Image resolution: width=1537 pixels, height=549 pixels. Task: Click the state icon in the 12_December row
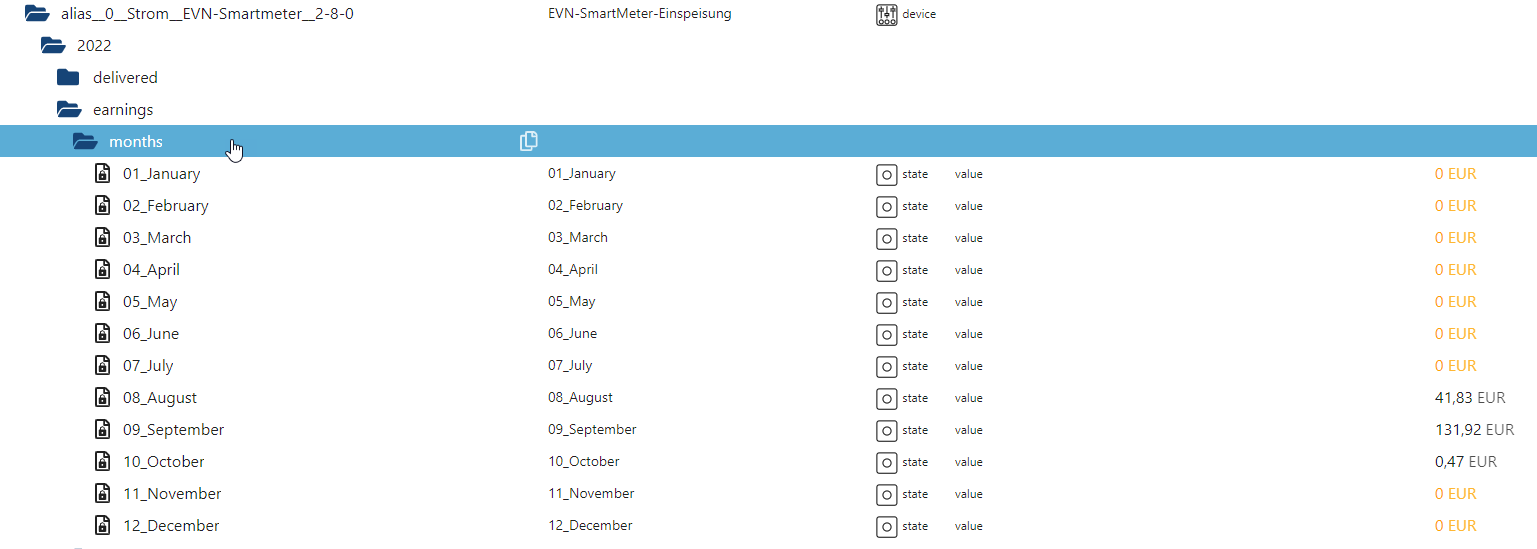point(886,526)
